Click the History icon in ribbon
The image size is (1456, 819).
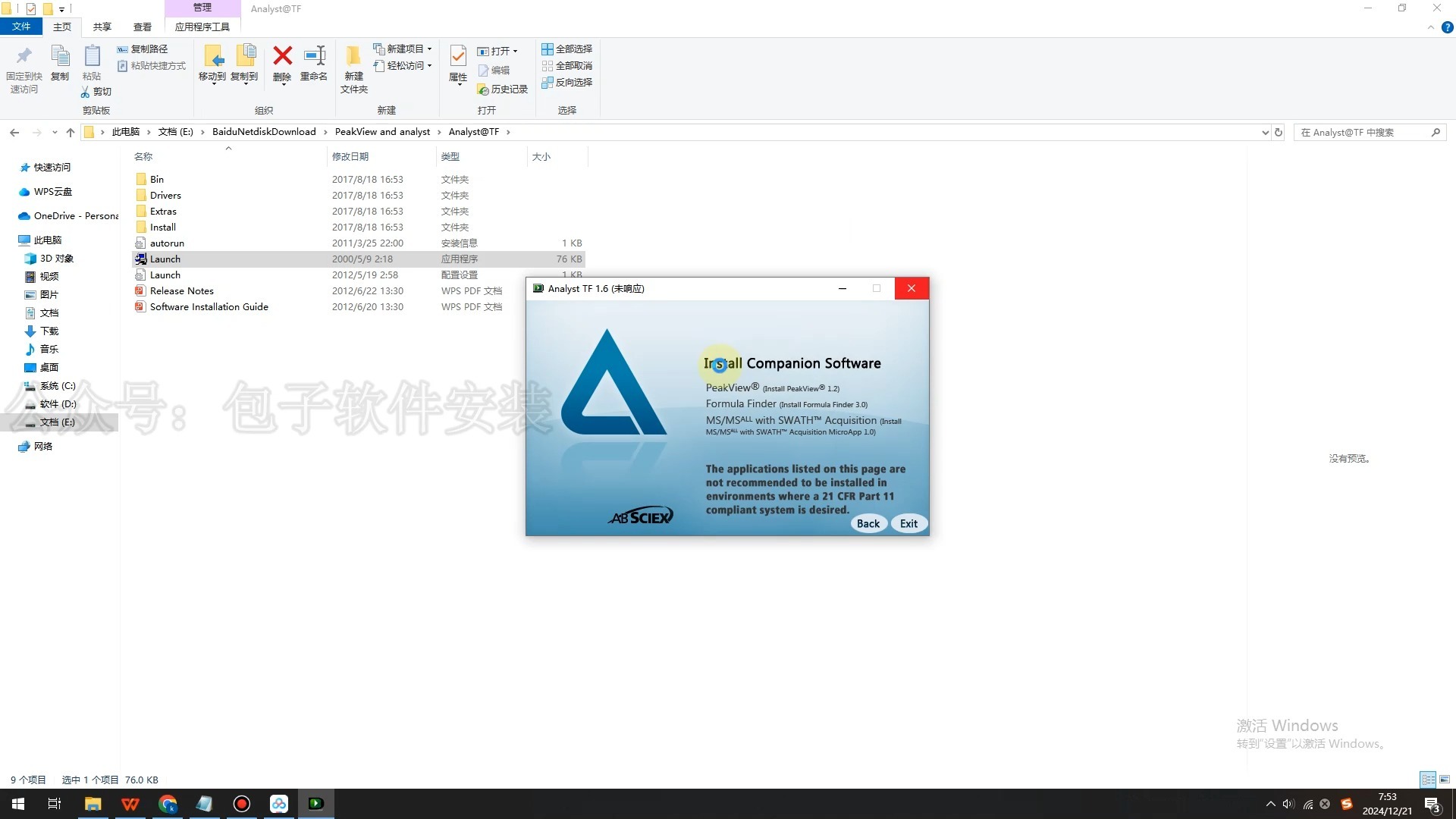click(x=483, y=89)
